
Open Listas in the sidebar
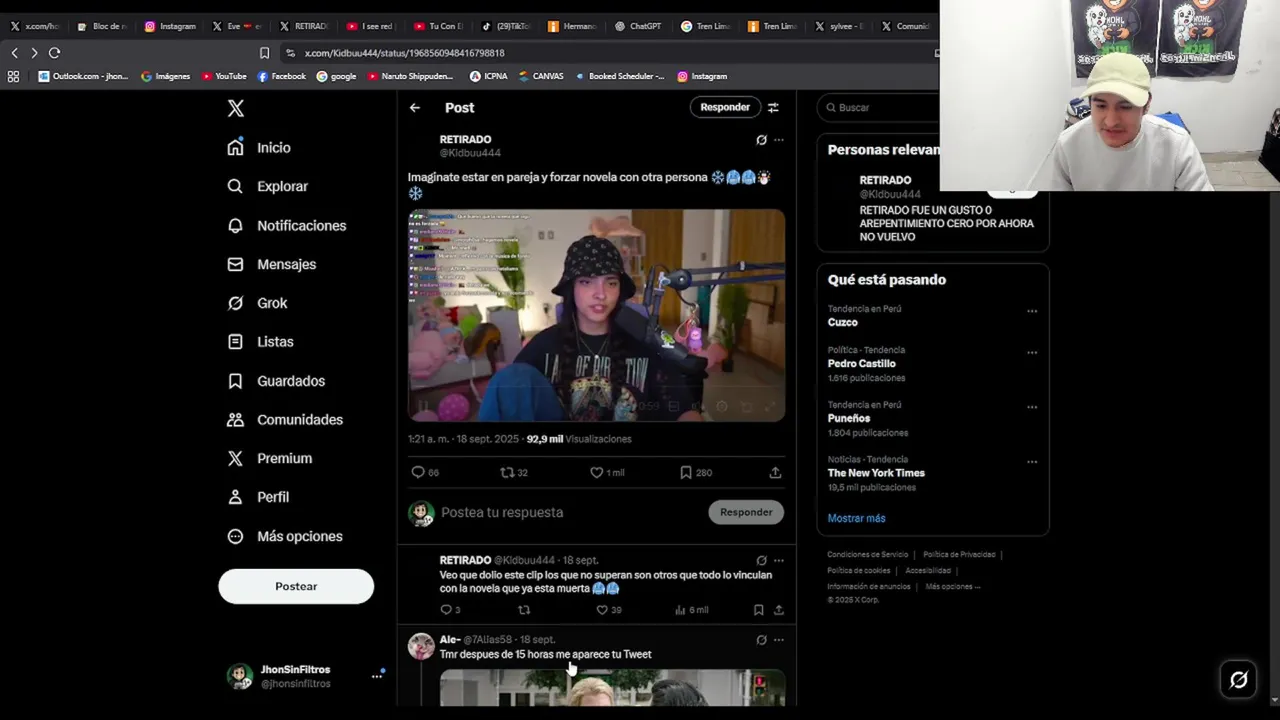pos(260,342)
